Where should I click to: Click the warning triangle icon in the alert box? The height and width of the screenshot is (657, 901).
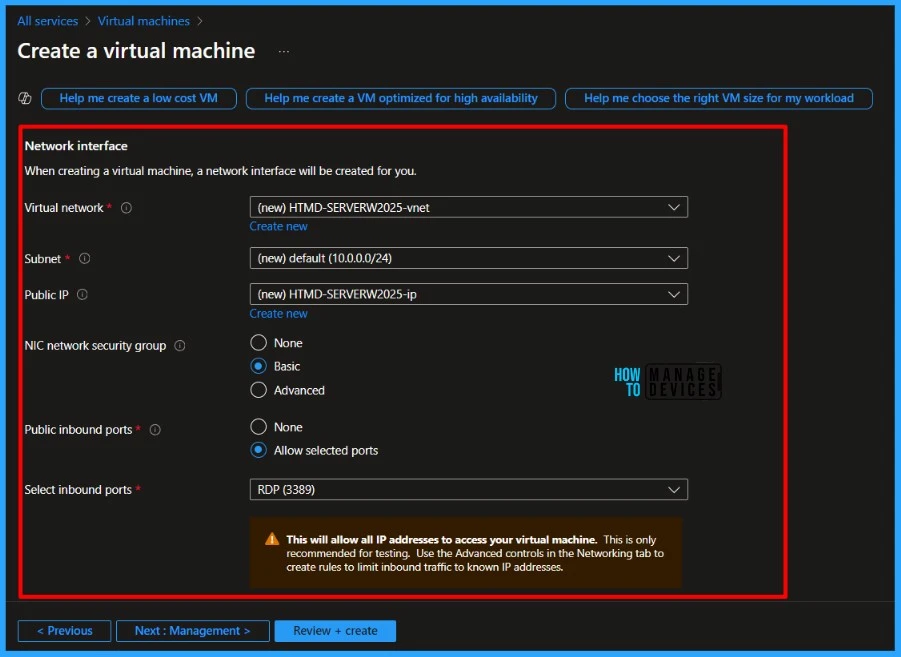pyautogui.click(x=272, y=539)
